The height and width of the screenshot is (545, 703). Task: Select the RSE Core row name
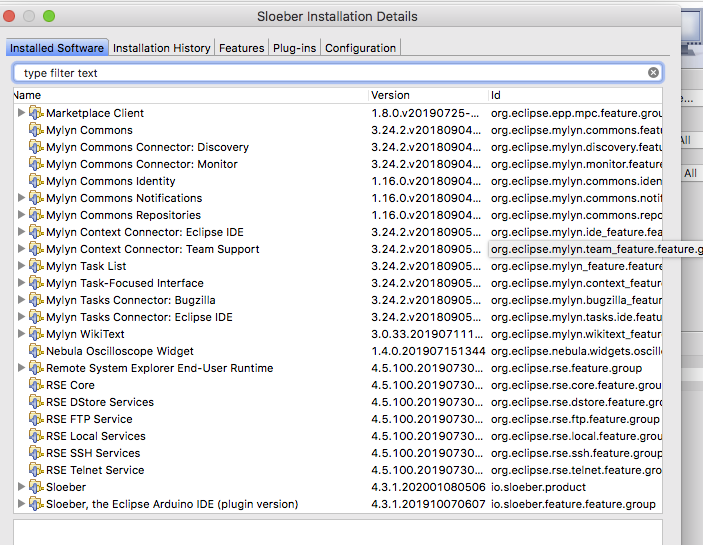[70, 385]
